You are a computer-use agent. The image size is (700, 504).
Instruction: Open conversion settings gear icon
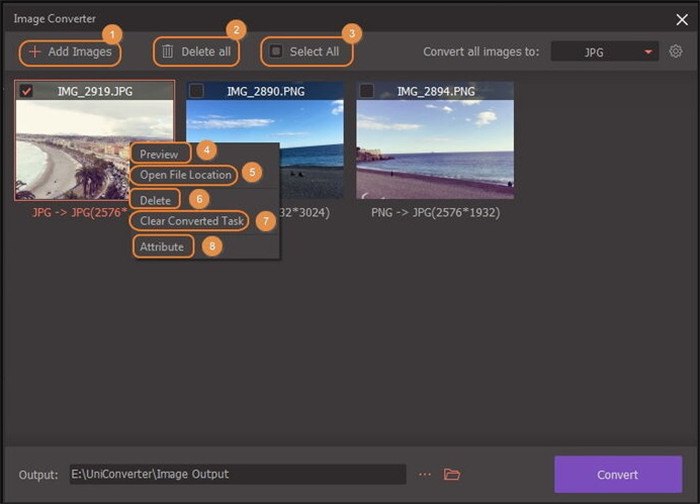pyautogui.click(x=676, y=52)
